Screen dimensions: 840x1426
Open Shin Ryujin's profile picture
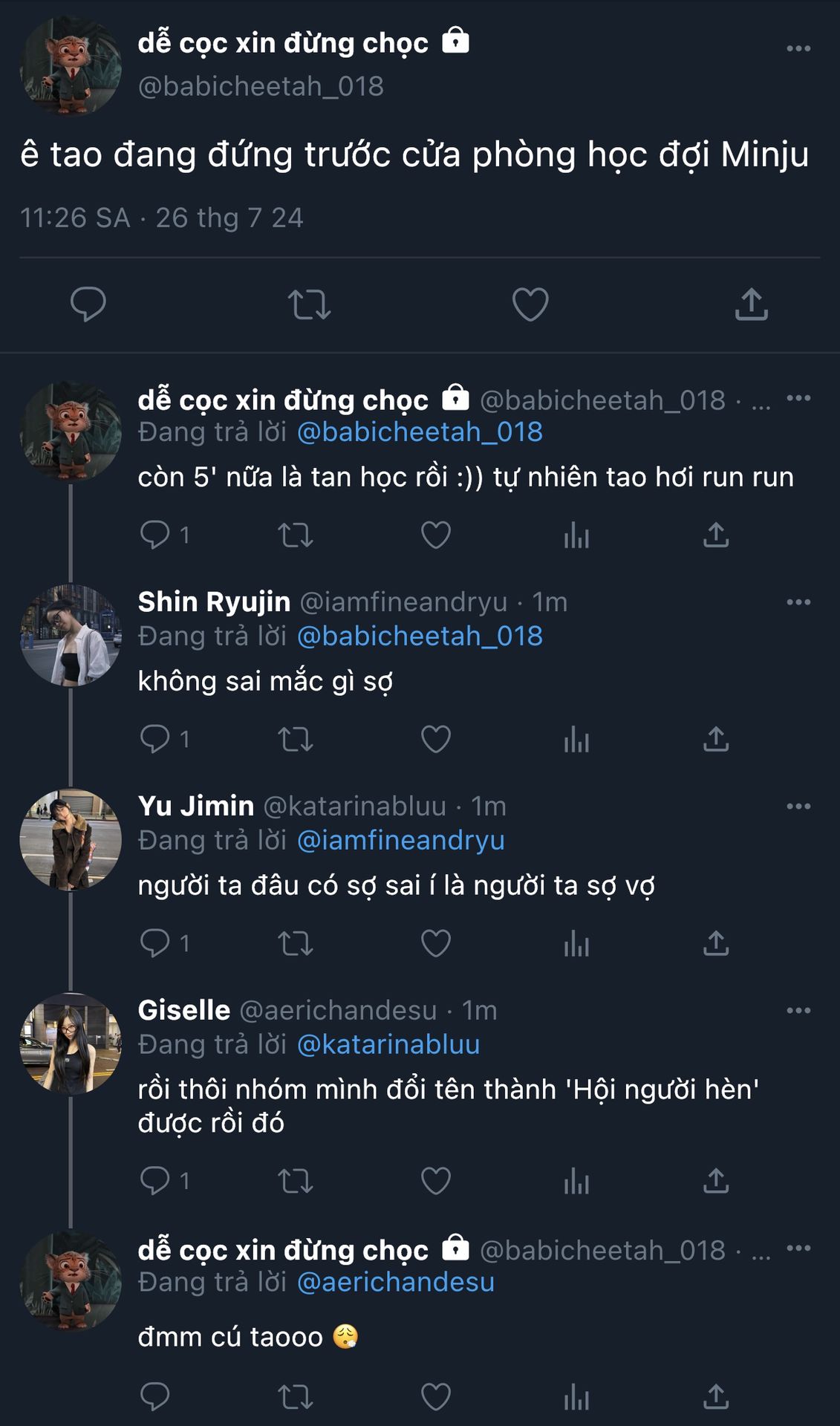(71, 636)
